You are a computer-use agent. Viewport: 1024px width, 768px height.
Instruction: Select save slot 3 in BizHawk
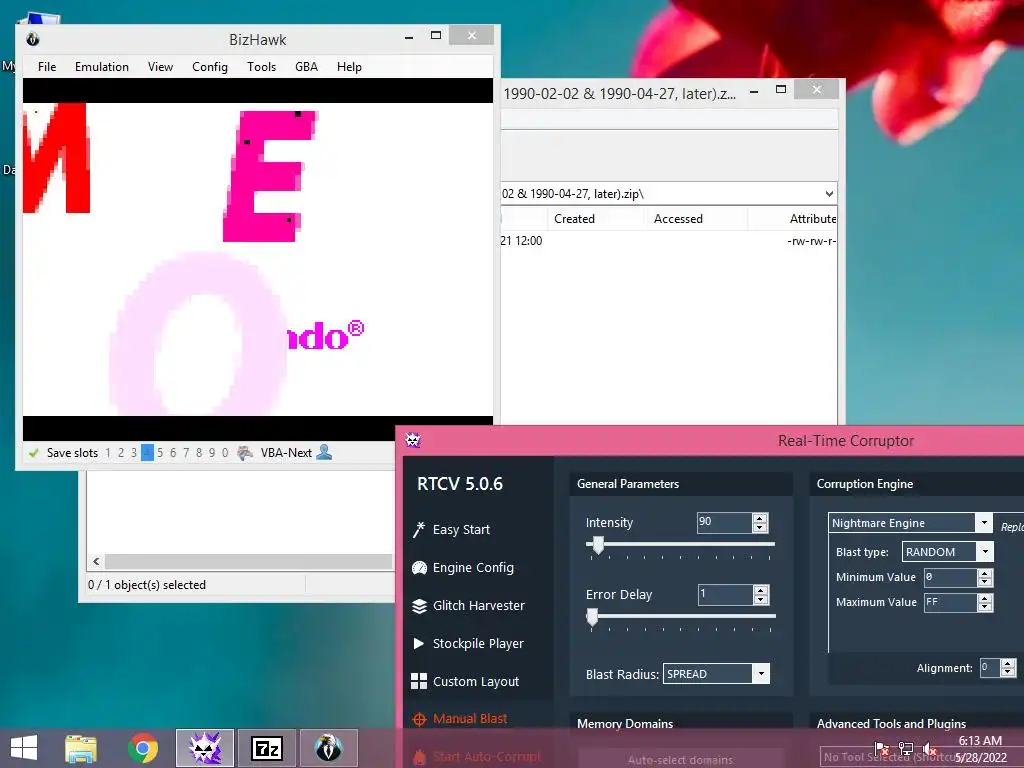pos(134,453)
